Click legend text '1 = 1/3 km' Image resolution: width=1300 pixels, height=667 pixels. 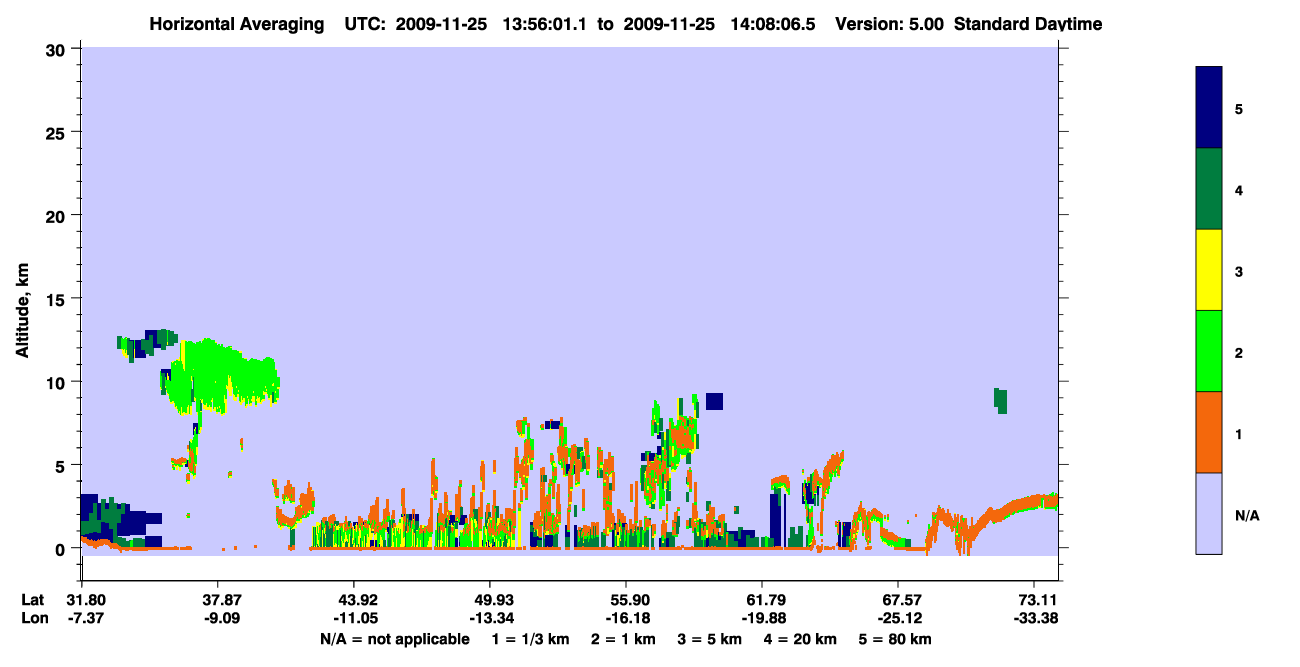[x=532, y=639]
